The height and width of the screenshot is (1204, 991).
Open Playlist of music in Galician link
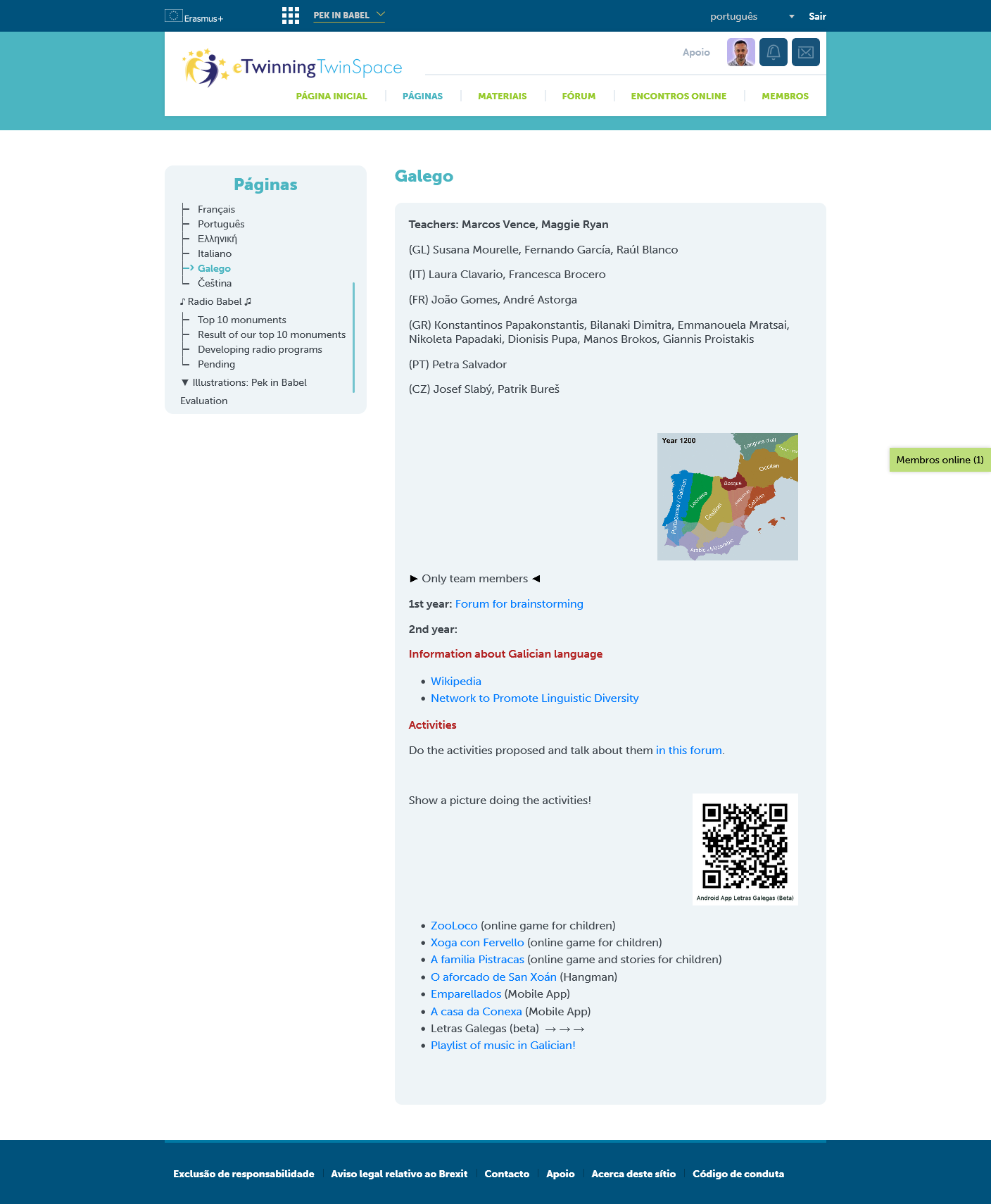(x=503, y=1046)
